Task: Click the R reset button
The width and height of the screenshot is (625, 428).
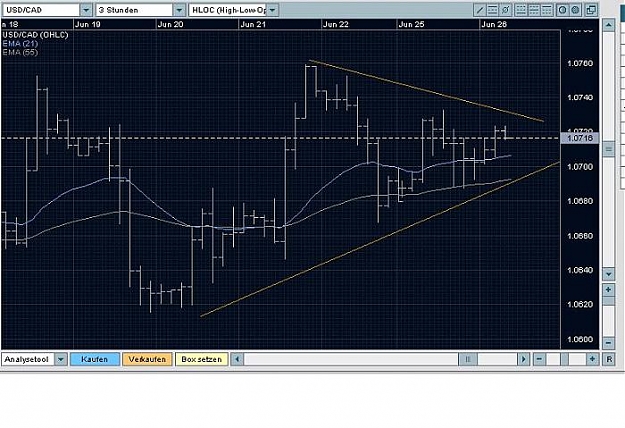Action: [x=609, y=359]
